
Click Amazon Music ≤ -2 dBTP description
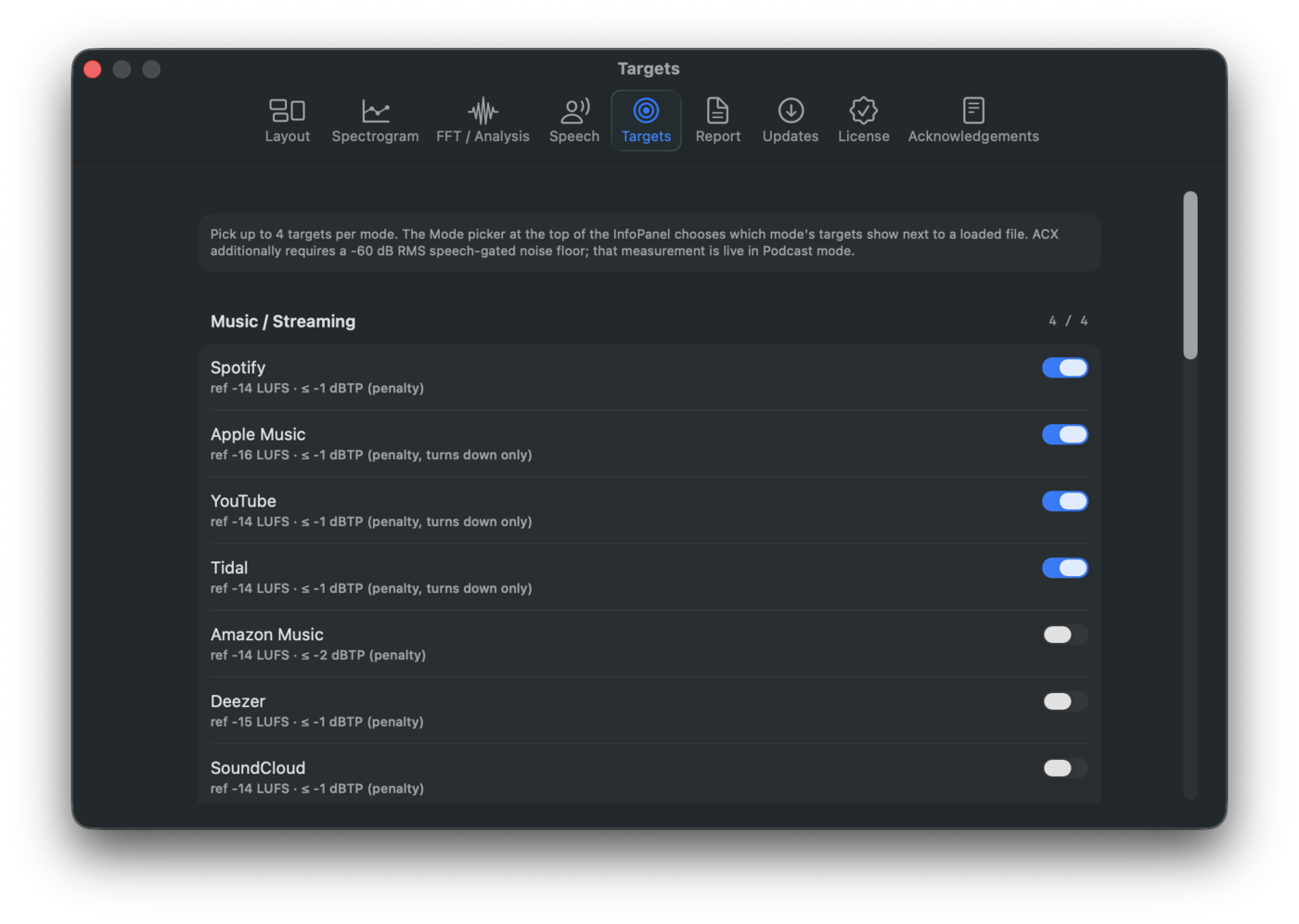[318, 655]
